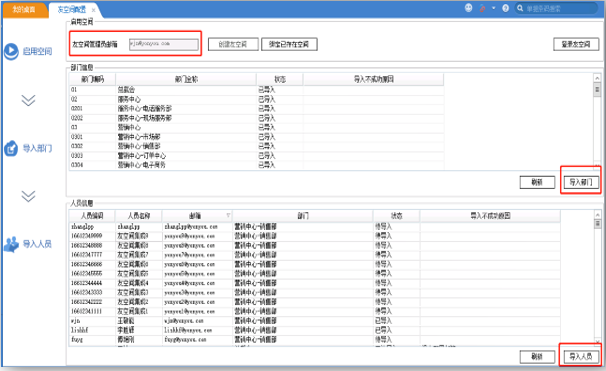Click the 登录友空间 button
The height and width of the screenshot is (371, 606).
coord(576,44)
